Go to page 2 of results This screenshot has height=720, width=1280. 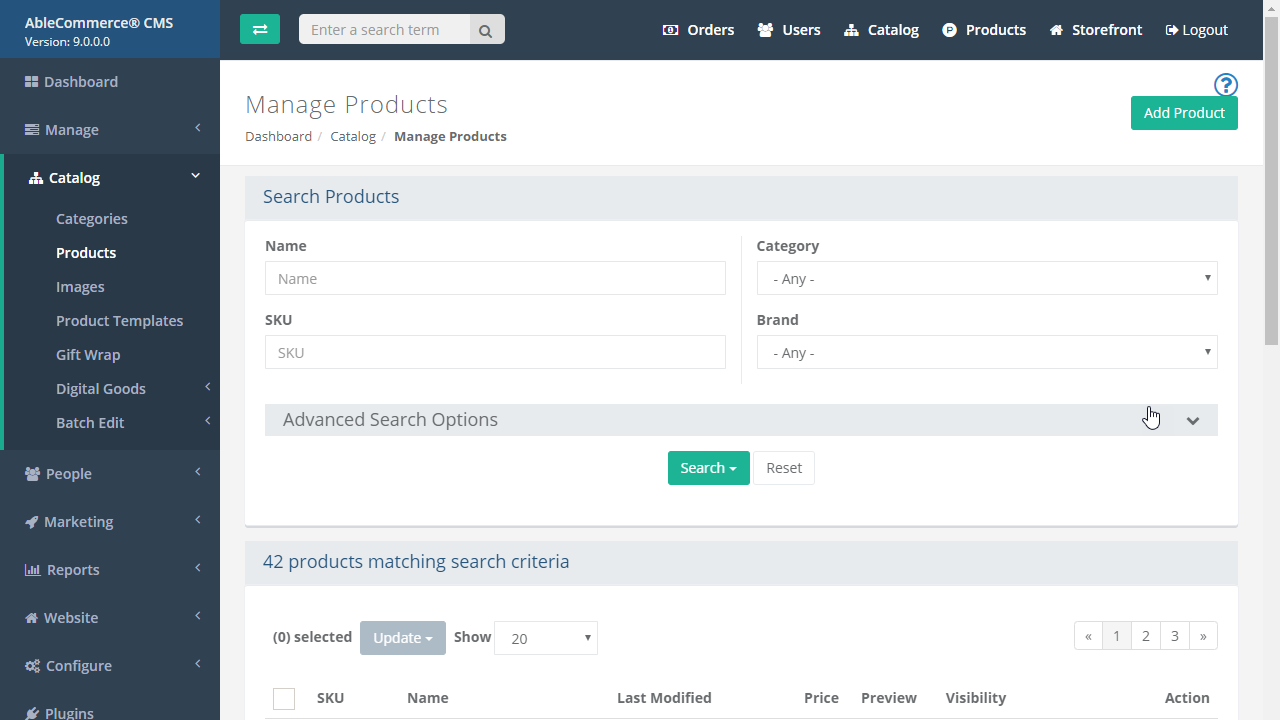pos(1146,636)
